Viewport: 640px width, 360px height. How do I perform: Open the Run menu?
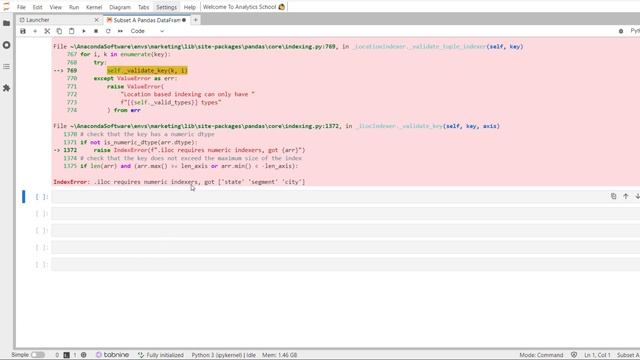tap(74, 7)
